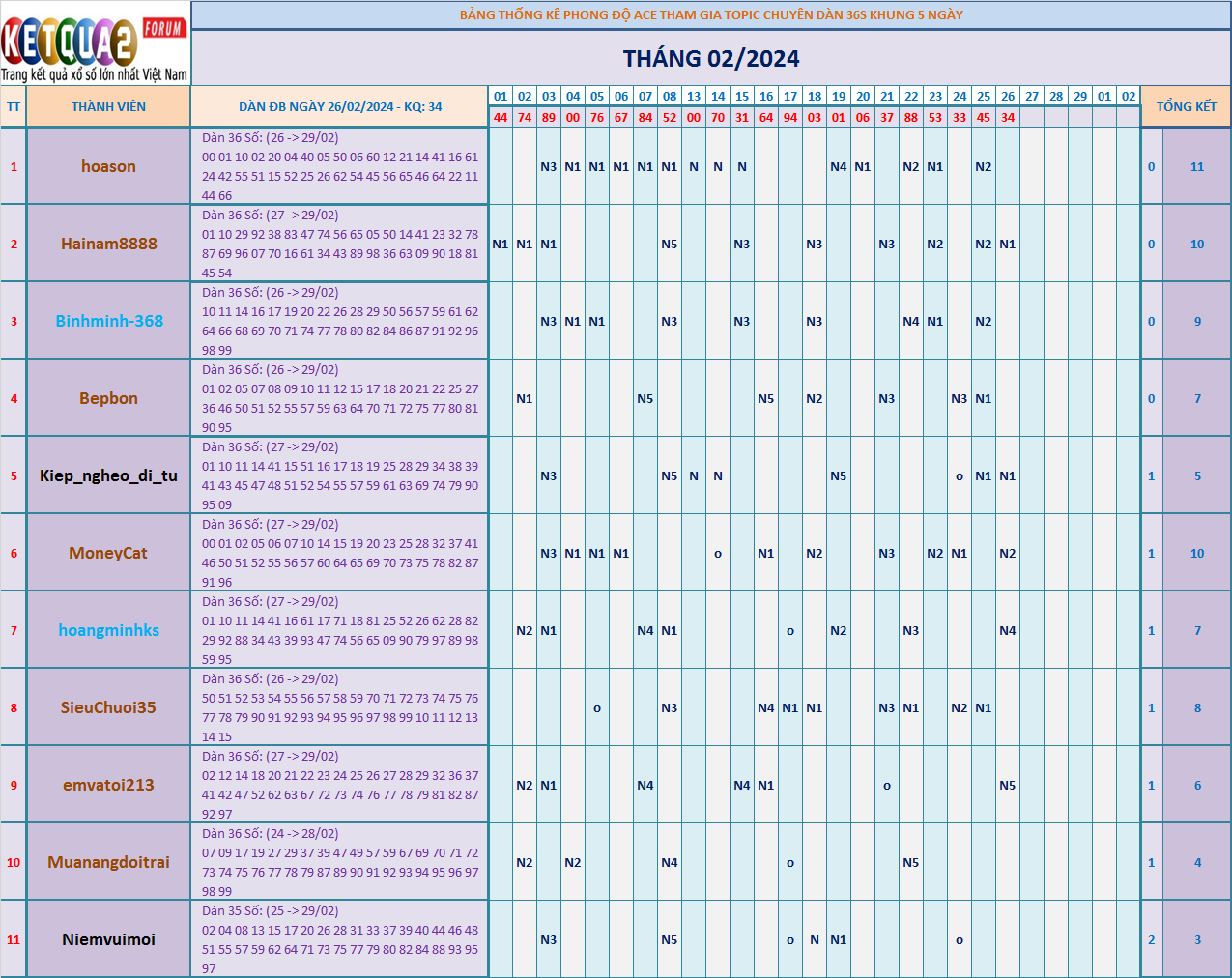Click Muanangdoitrai's N5 cell on day 22
This screenshot has height=978, width=1232.
(911, 862)
